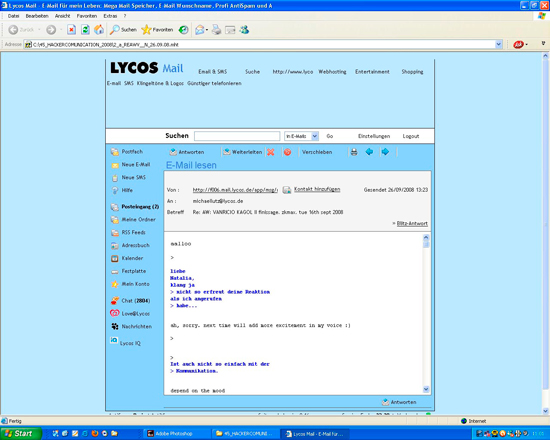This screenshot has height=440, width=550.
Task: Open the address bar dropdown arrow
Action: (x=498, y=45)
